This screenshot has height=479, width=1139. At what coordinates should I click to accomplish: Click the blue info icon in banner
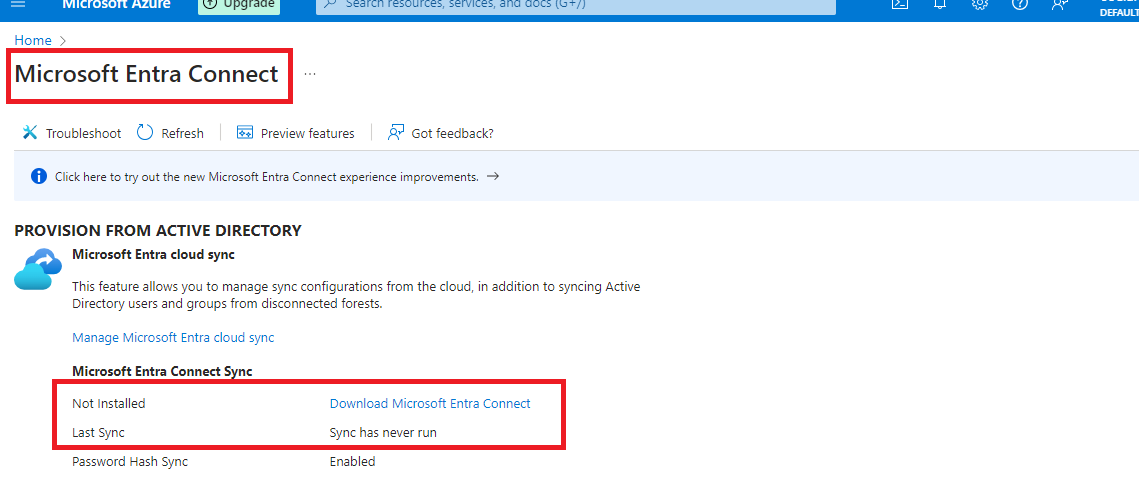[x=38, y=176]
